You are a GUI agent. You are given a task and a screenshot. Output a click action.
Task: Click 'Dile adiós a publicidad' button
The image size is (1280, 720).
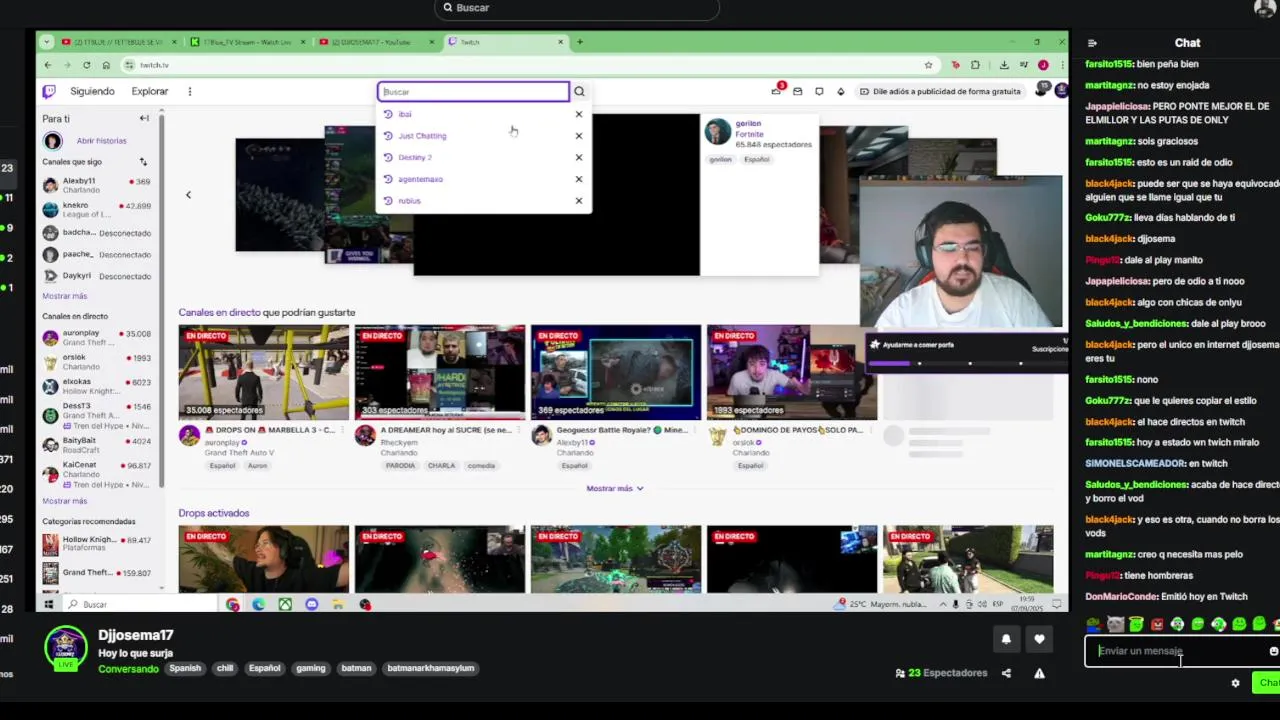(939, 91)
